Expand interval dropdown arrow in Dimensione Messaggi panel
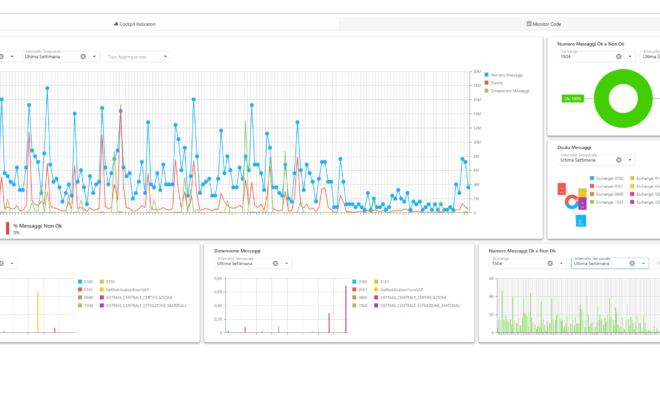This screenshot has height=420, width=660. (287, 263)
